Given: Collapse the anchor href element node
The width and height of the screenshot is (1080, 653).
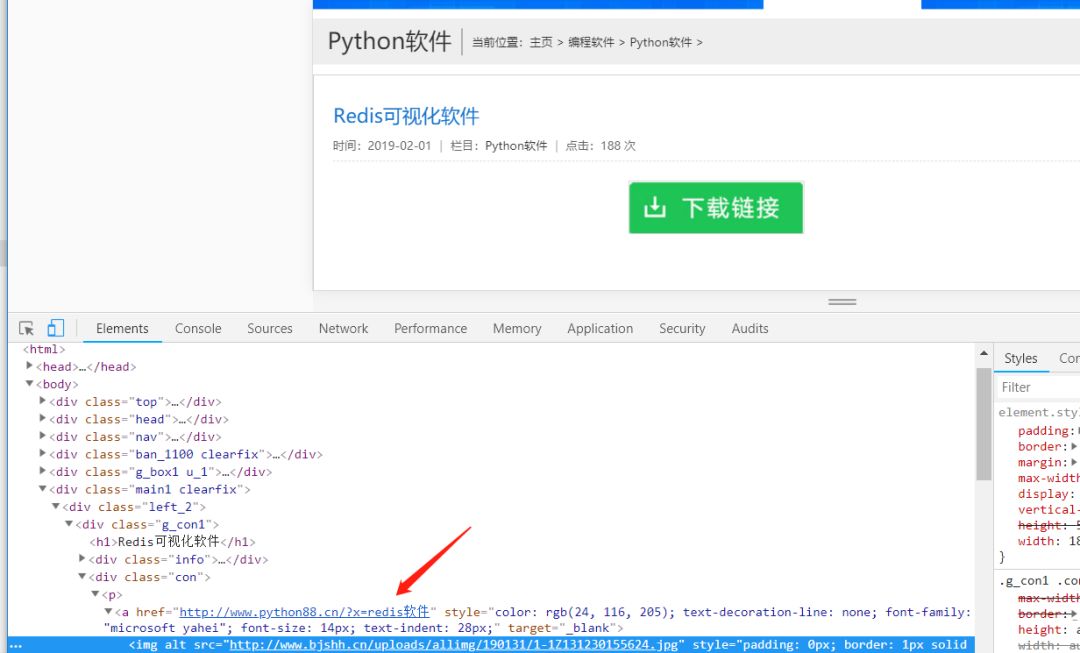Looking at the screenshot, I should point(108,612).
